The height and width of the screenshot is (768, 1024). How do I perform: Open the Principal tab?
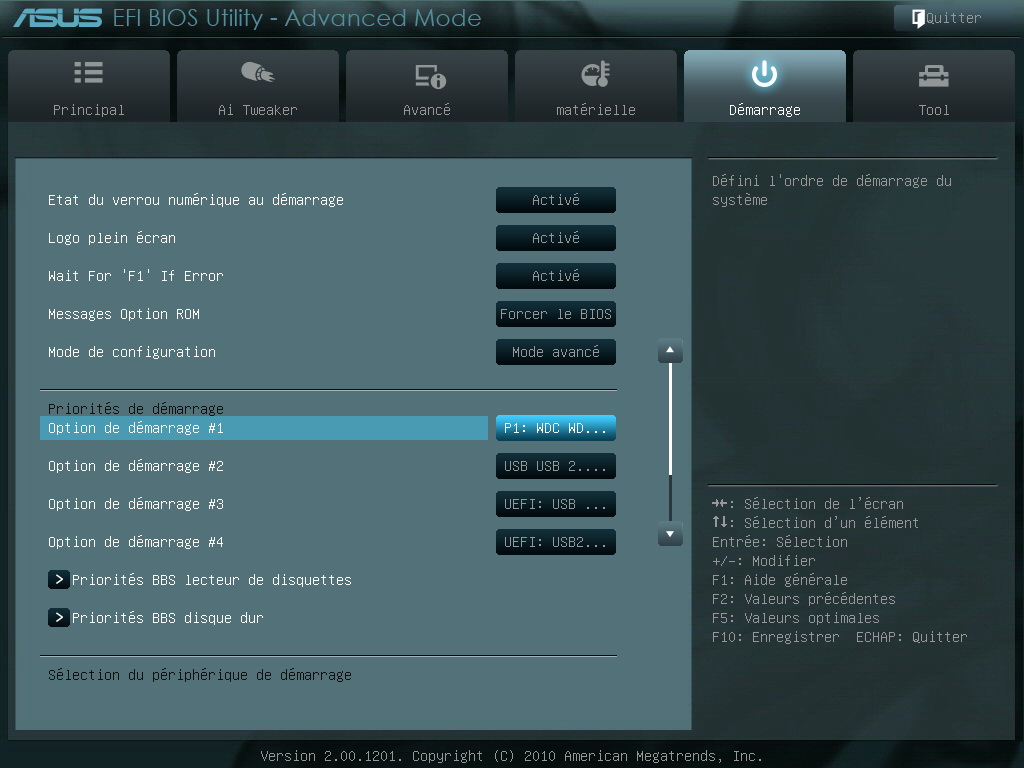89,86
